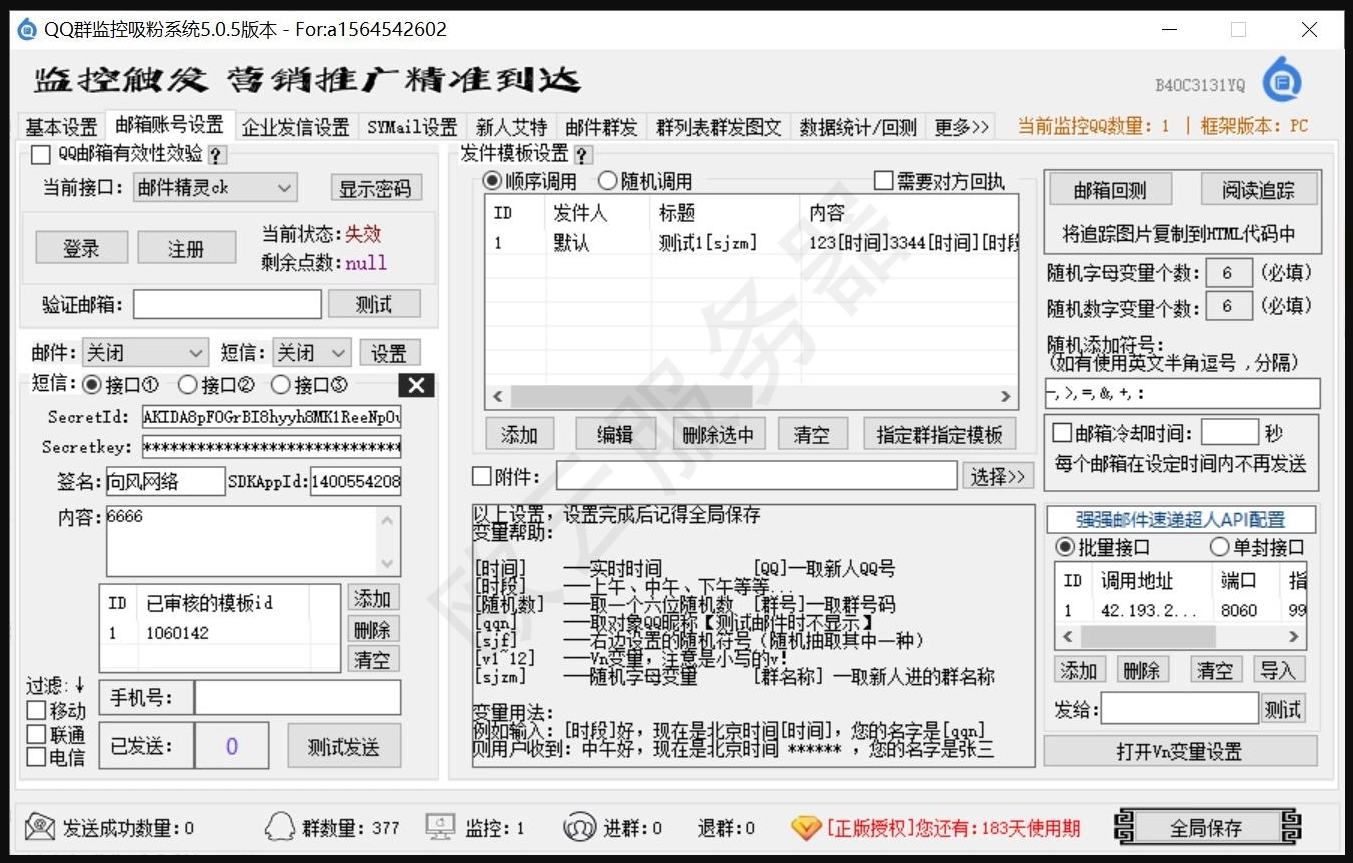Open the 邮件 dropdown set to 关闭
The image size is (1353, 863).
pos(145,353)
